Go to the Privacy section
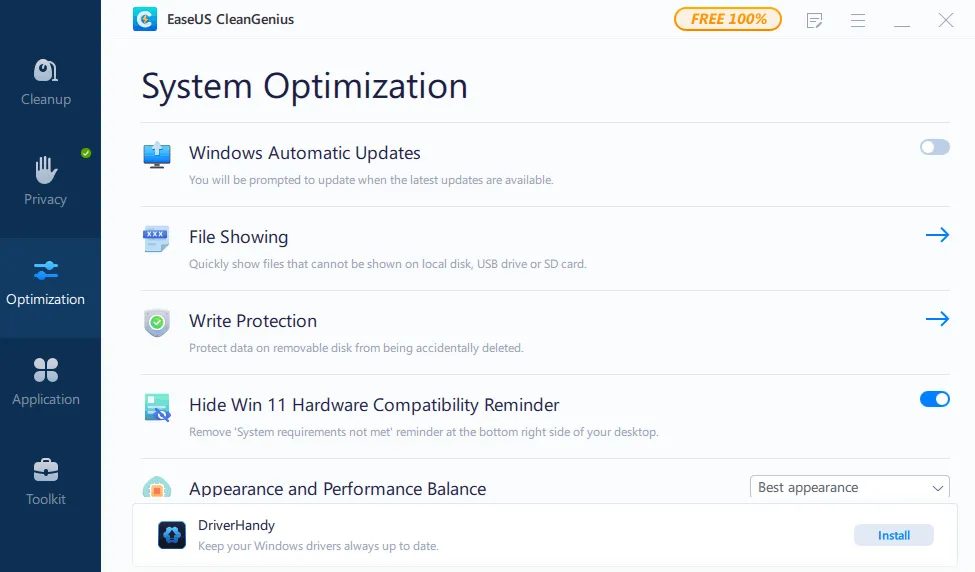The image size is (975, 572). (46, 181)
